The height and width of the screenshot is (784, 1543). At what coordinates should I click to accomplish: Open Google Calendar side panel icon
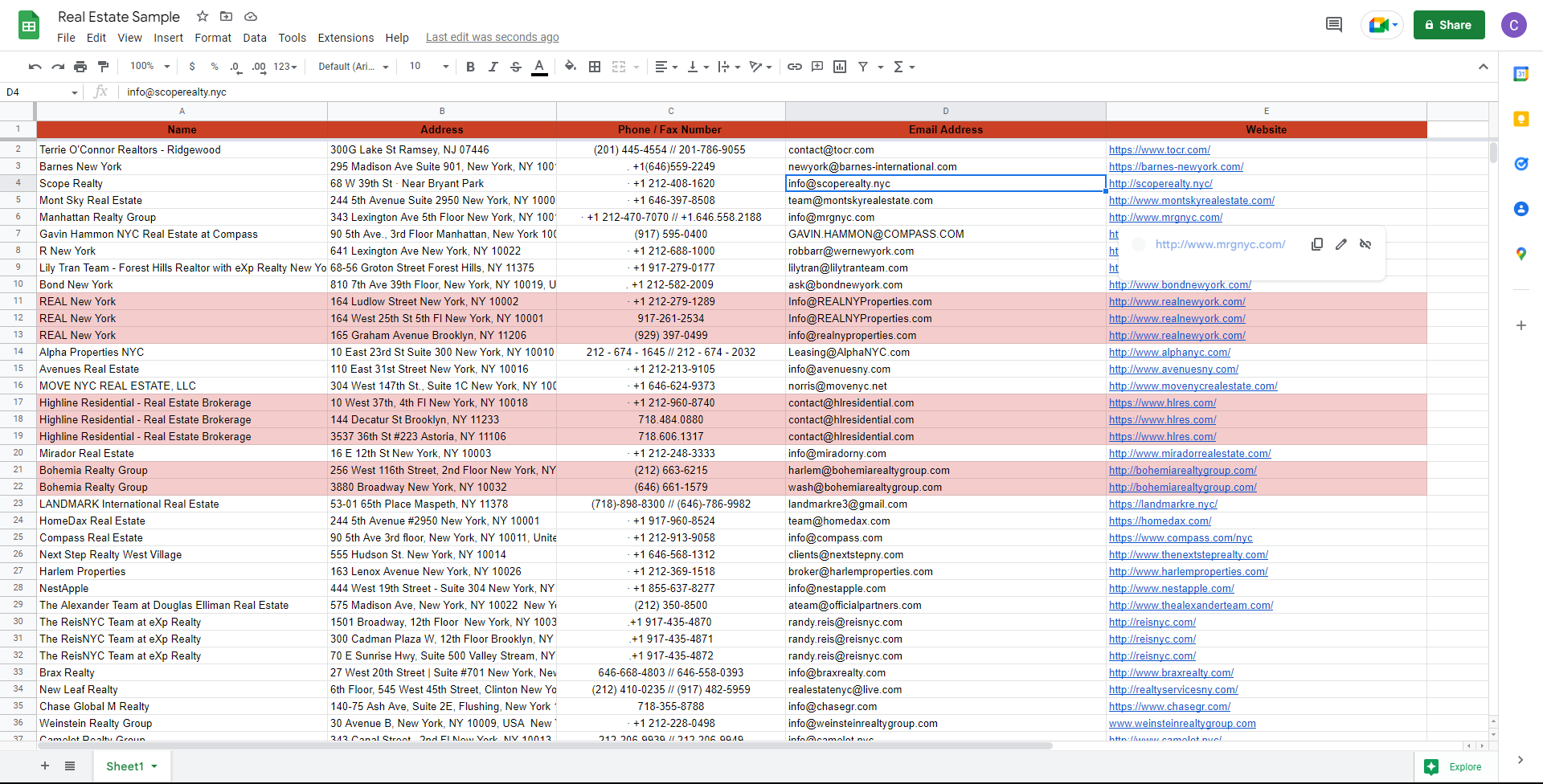tap(1521, 74)
